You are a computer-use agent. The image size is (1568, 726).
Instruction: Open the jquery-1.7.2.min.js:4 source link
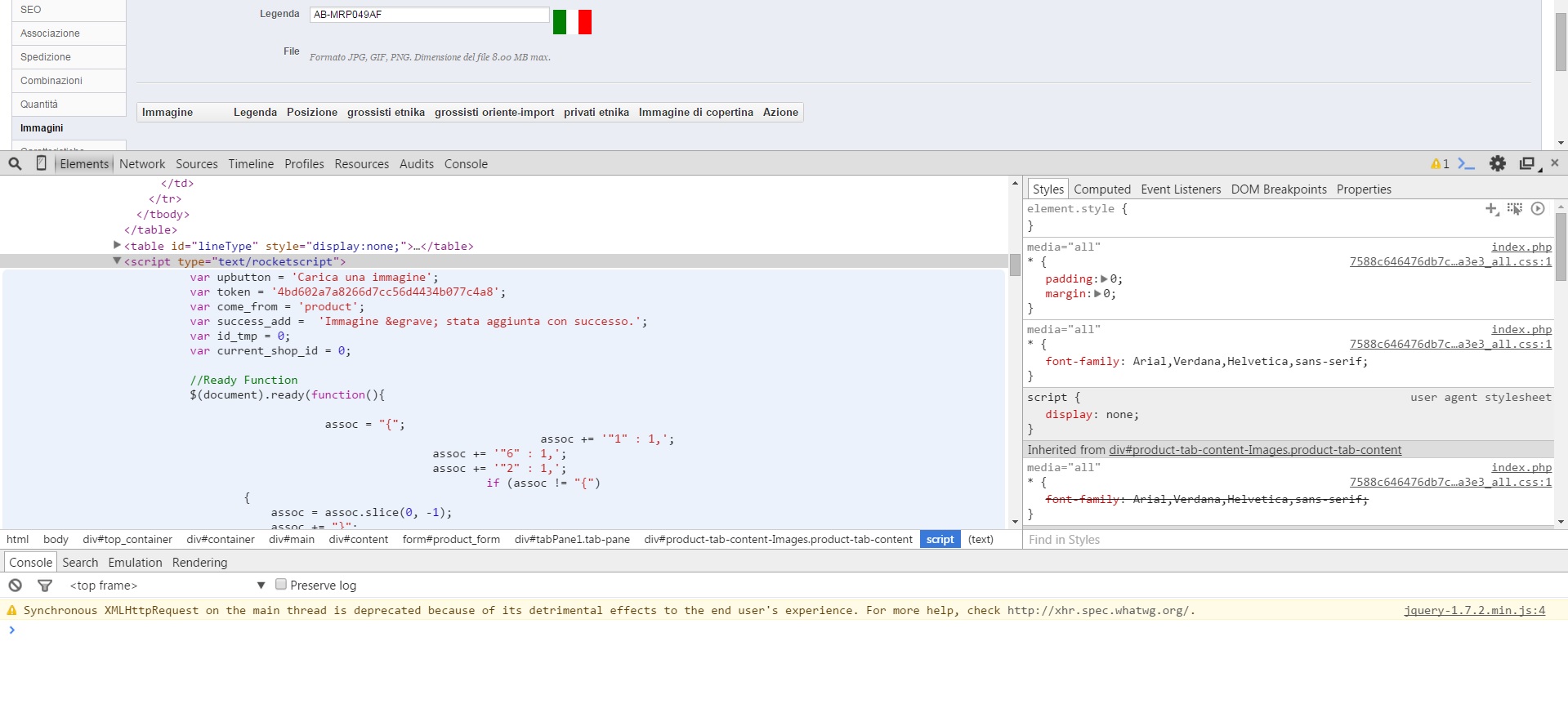click(1474, 610)
